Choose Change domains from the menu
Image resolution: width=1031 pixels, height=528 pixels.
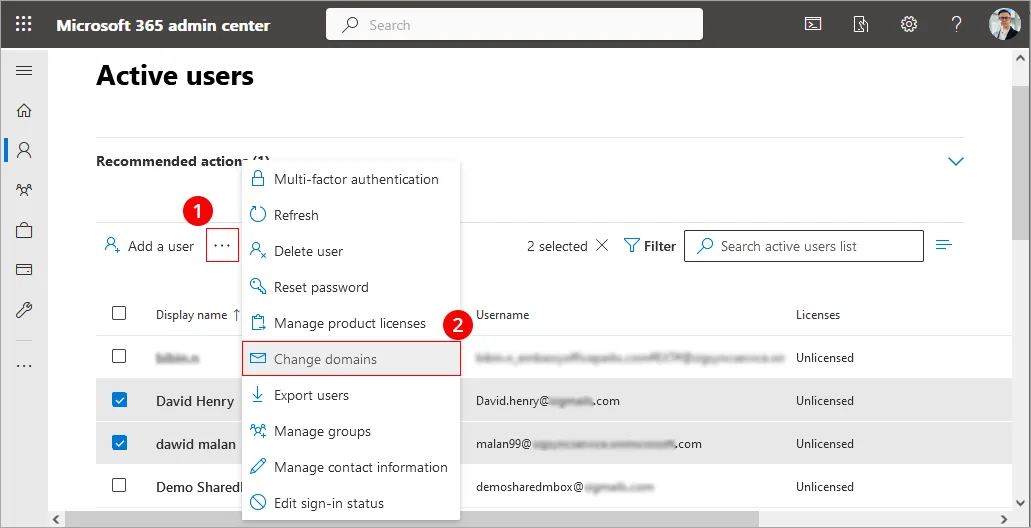tap(351, 359)
